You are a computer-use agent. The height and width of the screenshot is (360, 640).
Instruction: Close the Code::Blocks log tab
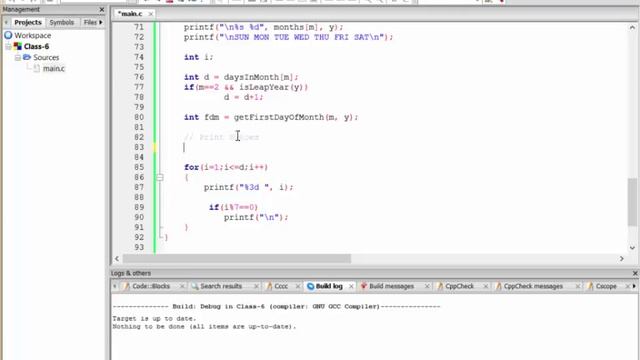[182, 287]
